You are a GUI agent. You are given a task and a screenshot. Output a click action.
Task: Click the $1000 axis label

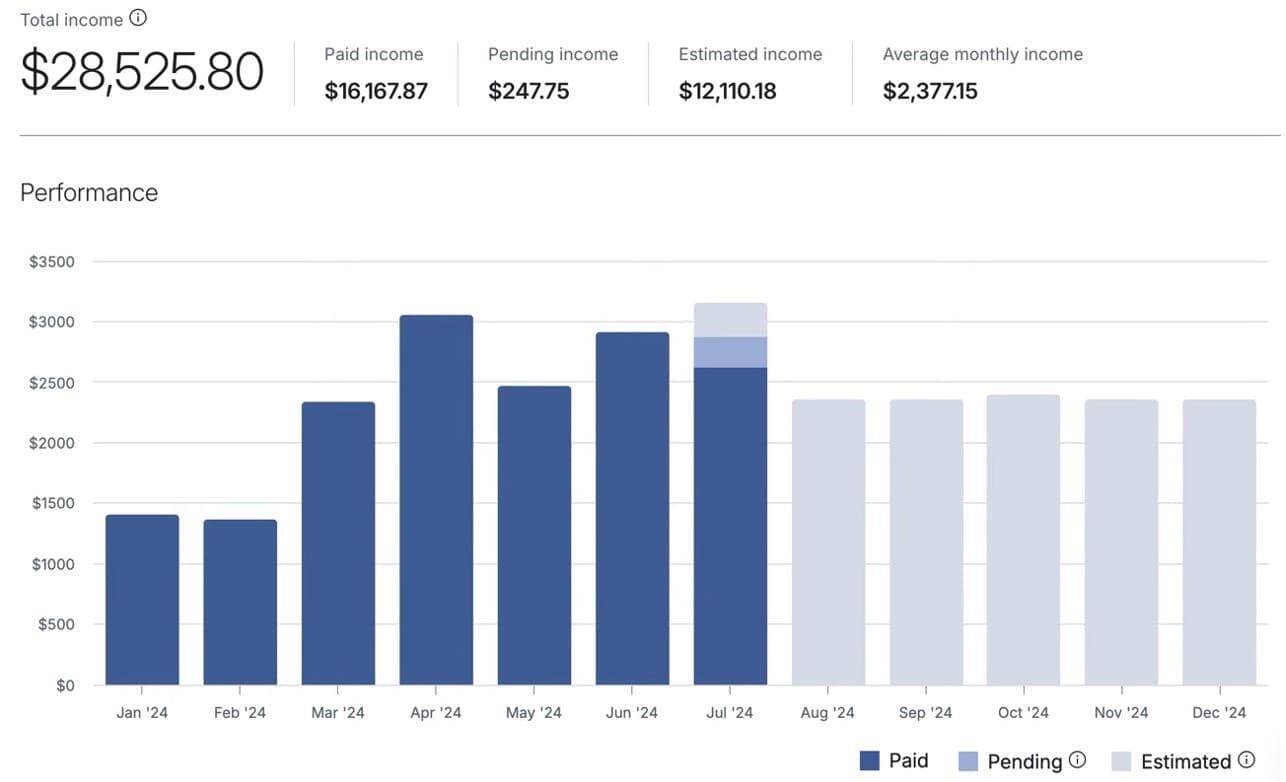(x=52, y=564)
